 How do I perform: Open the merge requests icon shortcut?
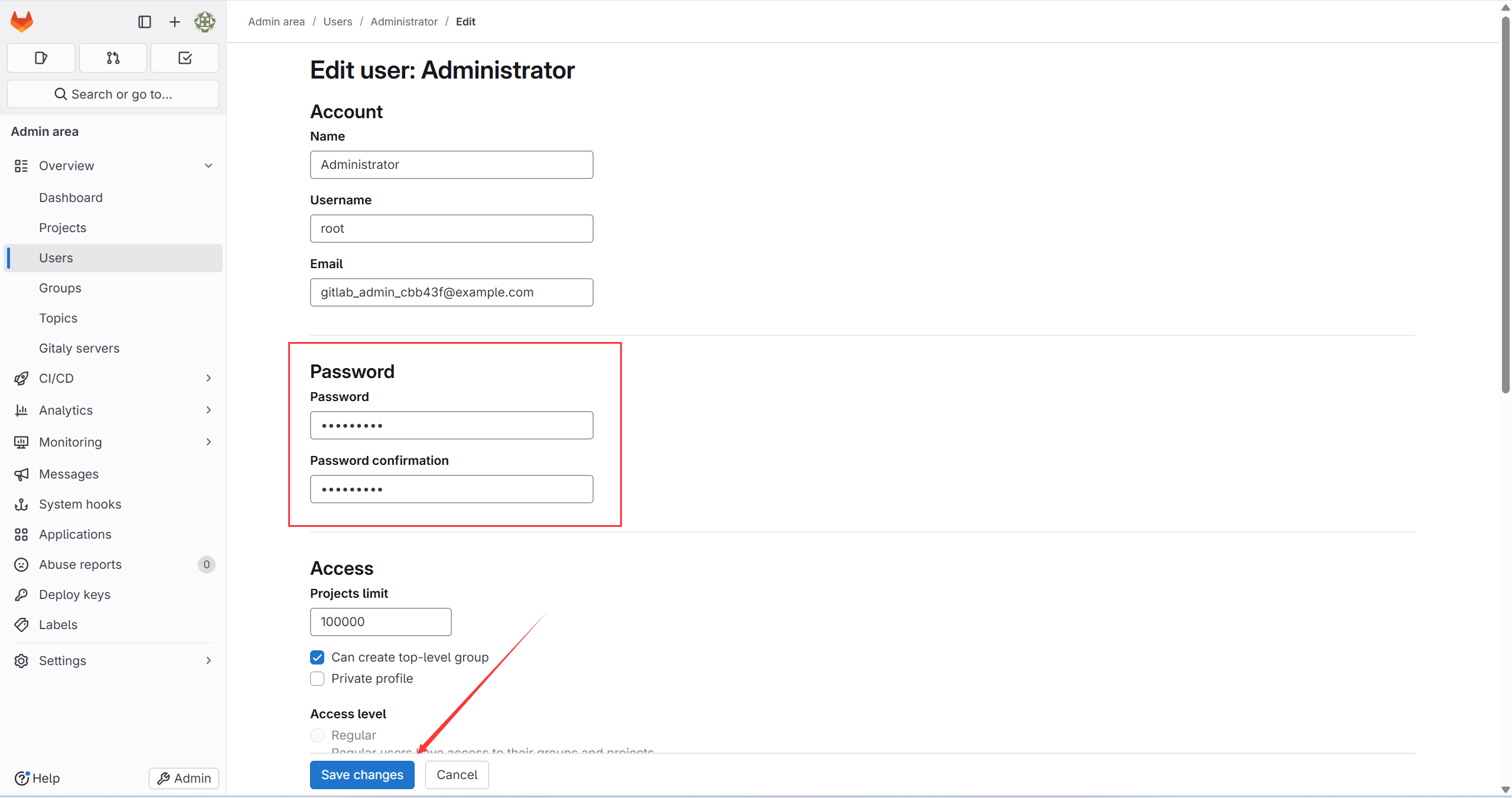click(113, 58)
